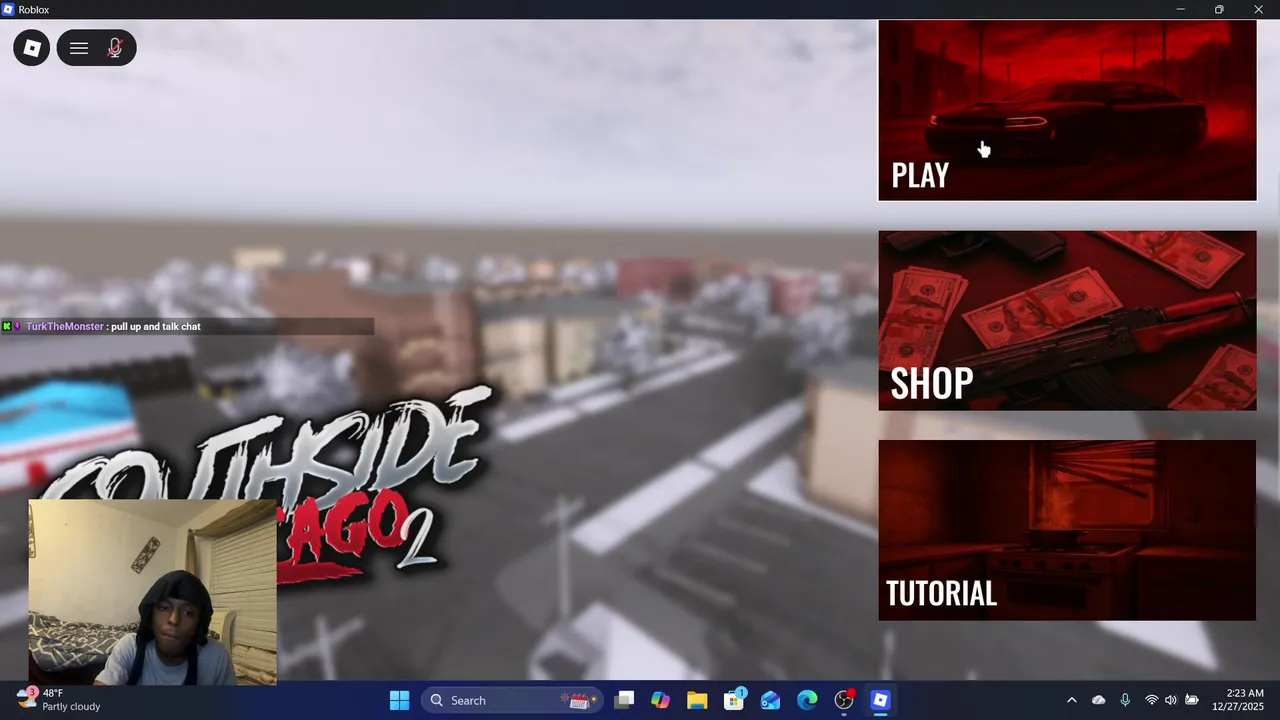Click the streamer webcam overlay
The image size is (1280, 720).
tap(152, 592)
